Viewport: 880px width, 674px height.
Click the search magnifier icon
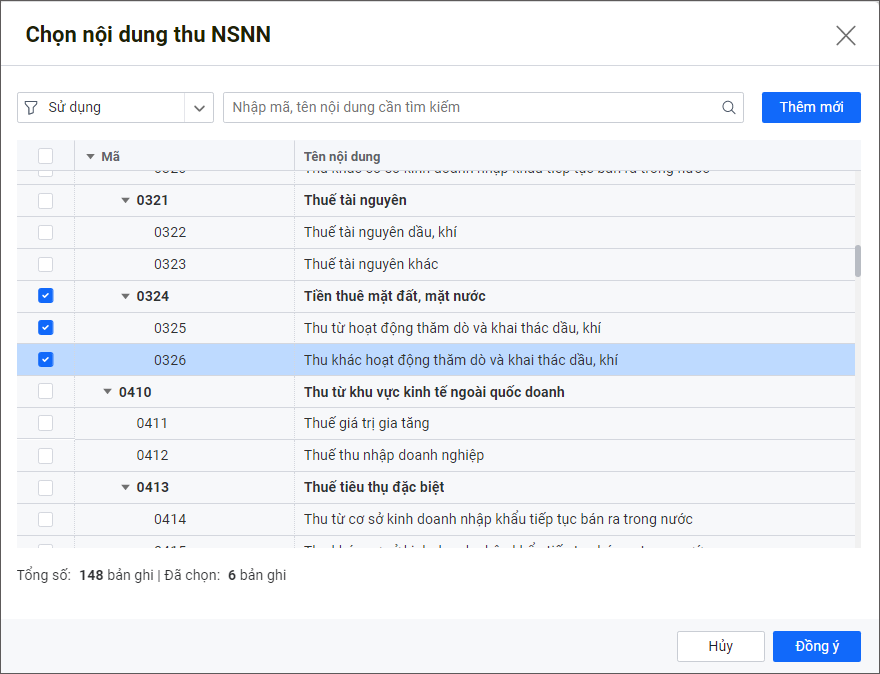[x=728, y=108]
